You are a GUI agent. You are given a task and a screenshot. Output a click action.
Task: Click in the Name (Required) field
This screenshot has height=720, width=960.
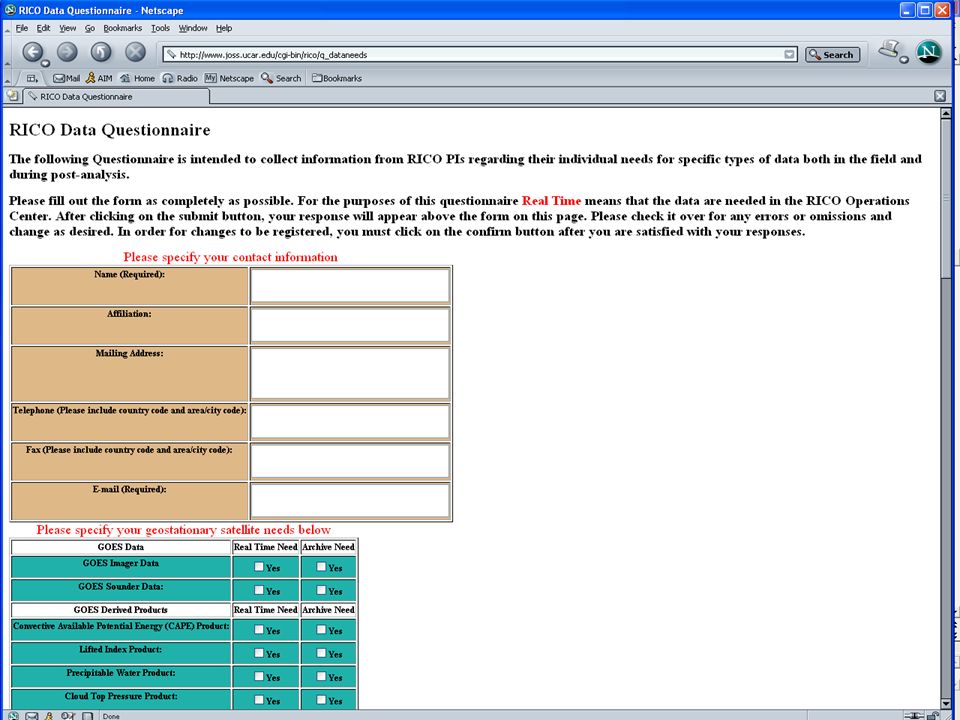(350, 285)
